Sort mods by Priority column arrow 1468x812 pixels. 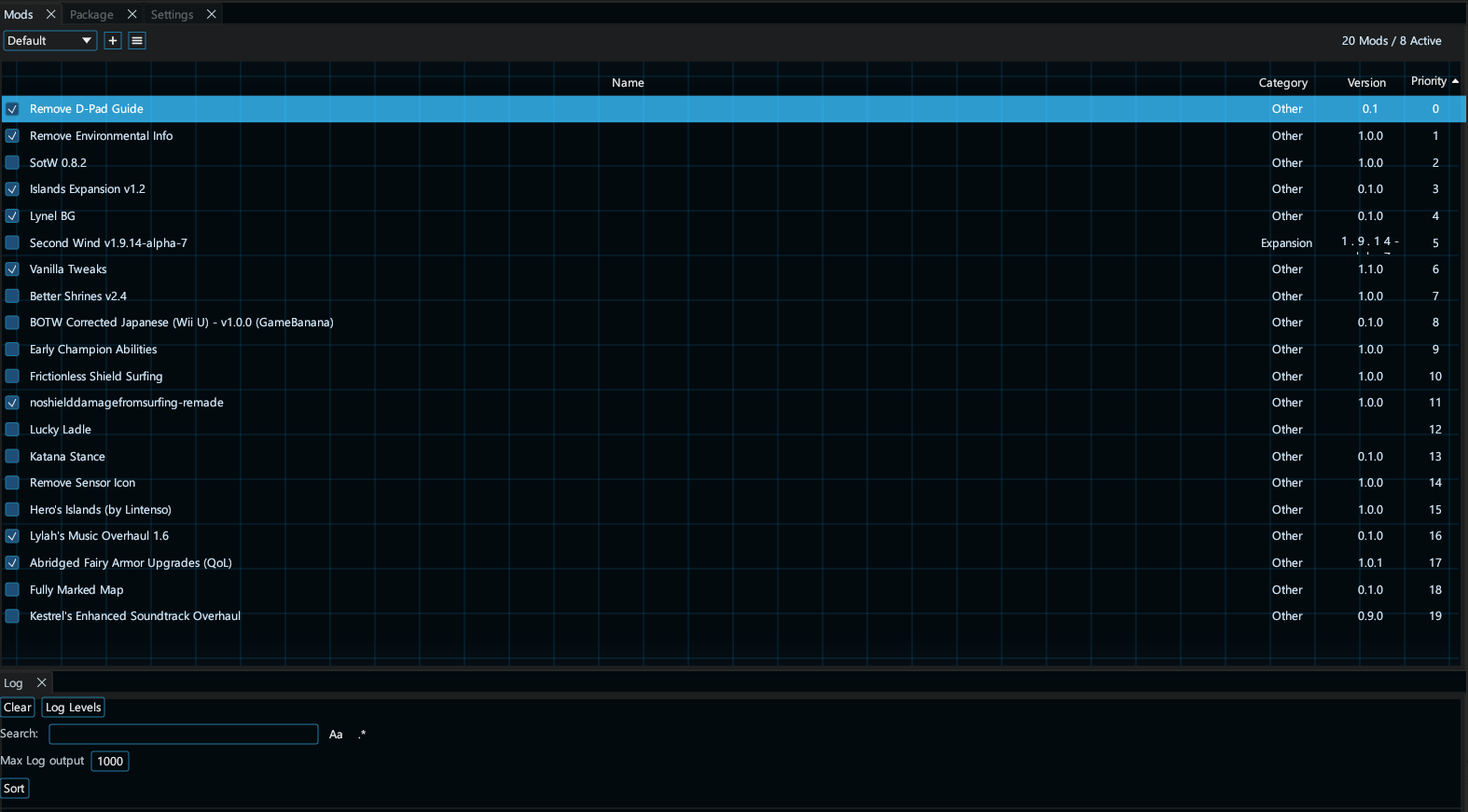(1455, 81)
